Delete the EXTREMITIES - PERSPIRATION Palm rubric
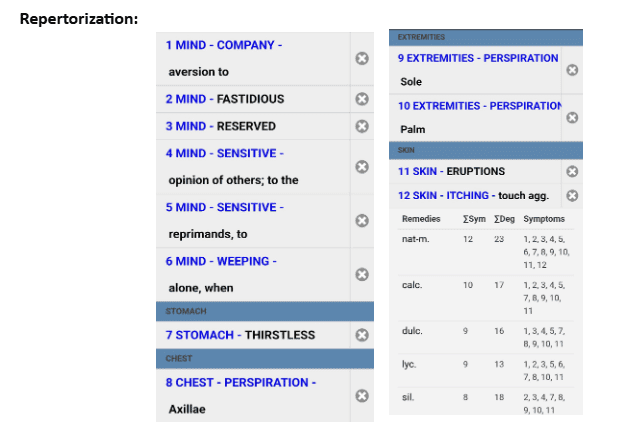640x432 pixels. (572, 117)
